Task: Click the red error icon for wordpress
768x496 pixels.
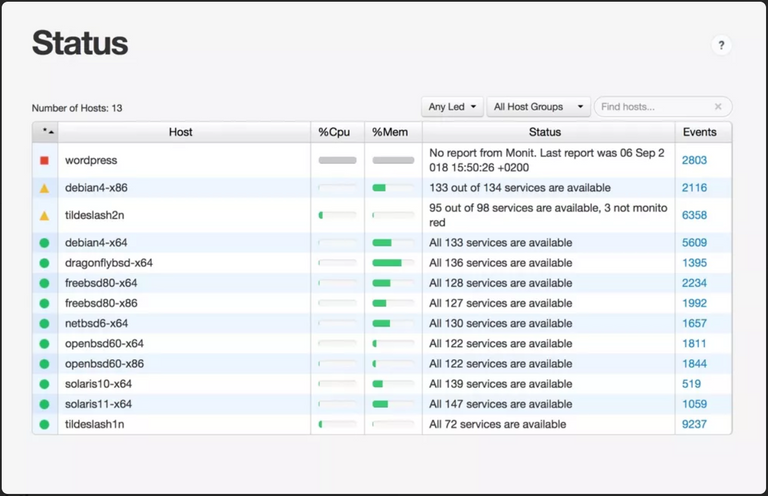Action: pos(44,160)
